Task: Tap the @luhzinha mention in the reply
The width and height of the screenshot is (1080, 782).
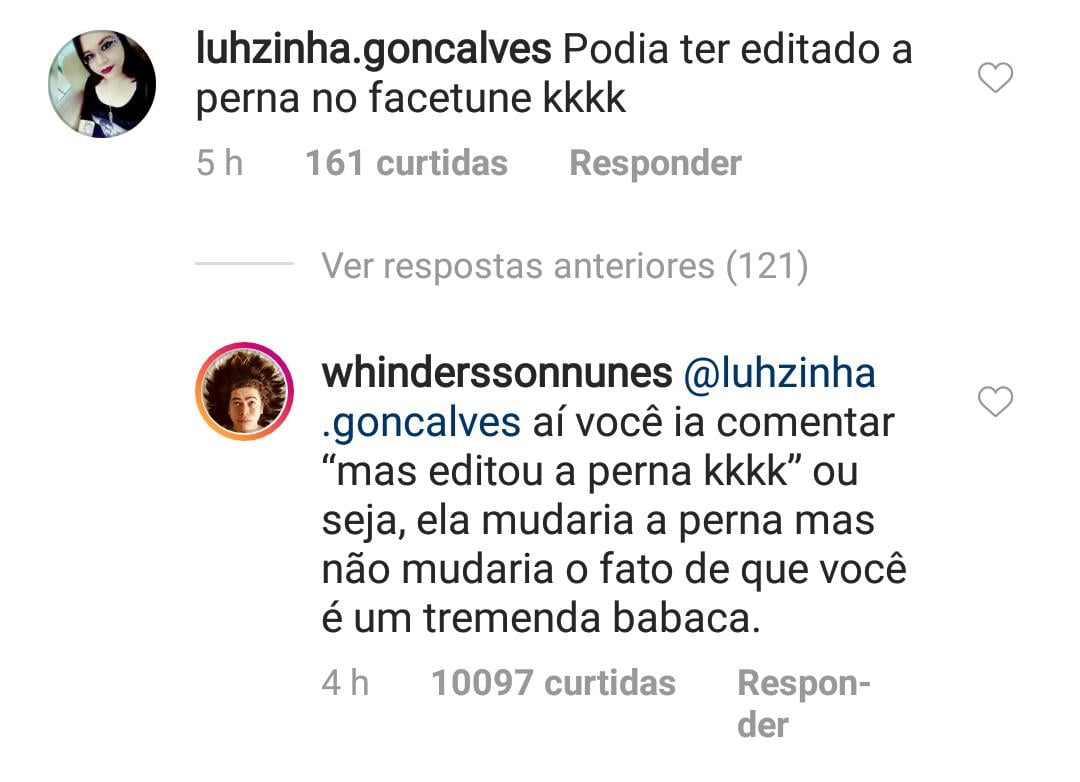Action: 780,373
